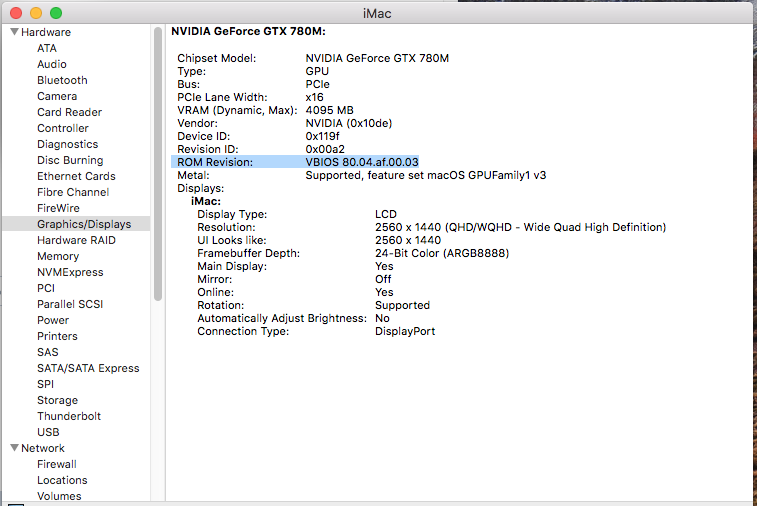Click the Resolution value 2560 x 1440 QHD
The width and height of the screenshot is (757, 506).
click(x=520, y=227)
